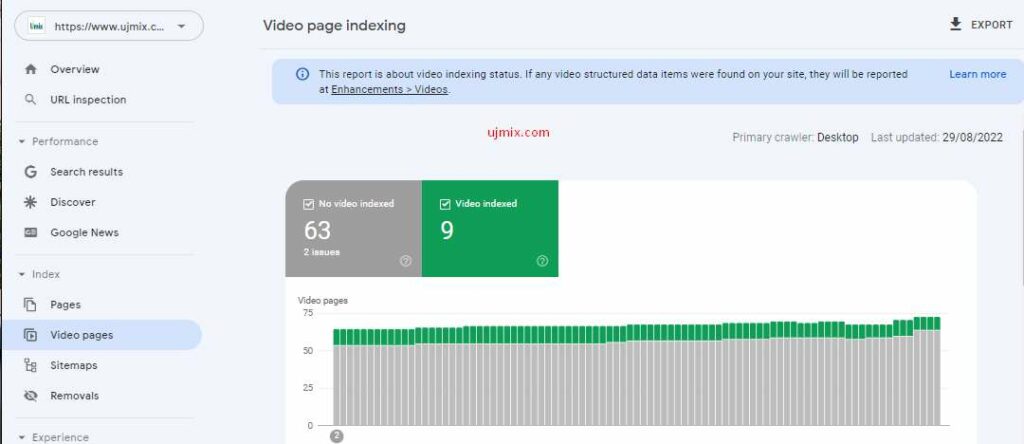
Task: Follow the Enhancements > Videos link
Action: 389,89
